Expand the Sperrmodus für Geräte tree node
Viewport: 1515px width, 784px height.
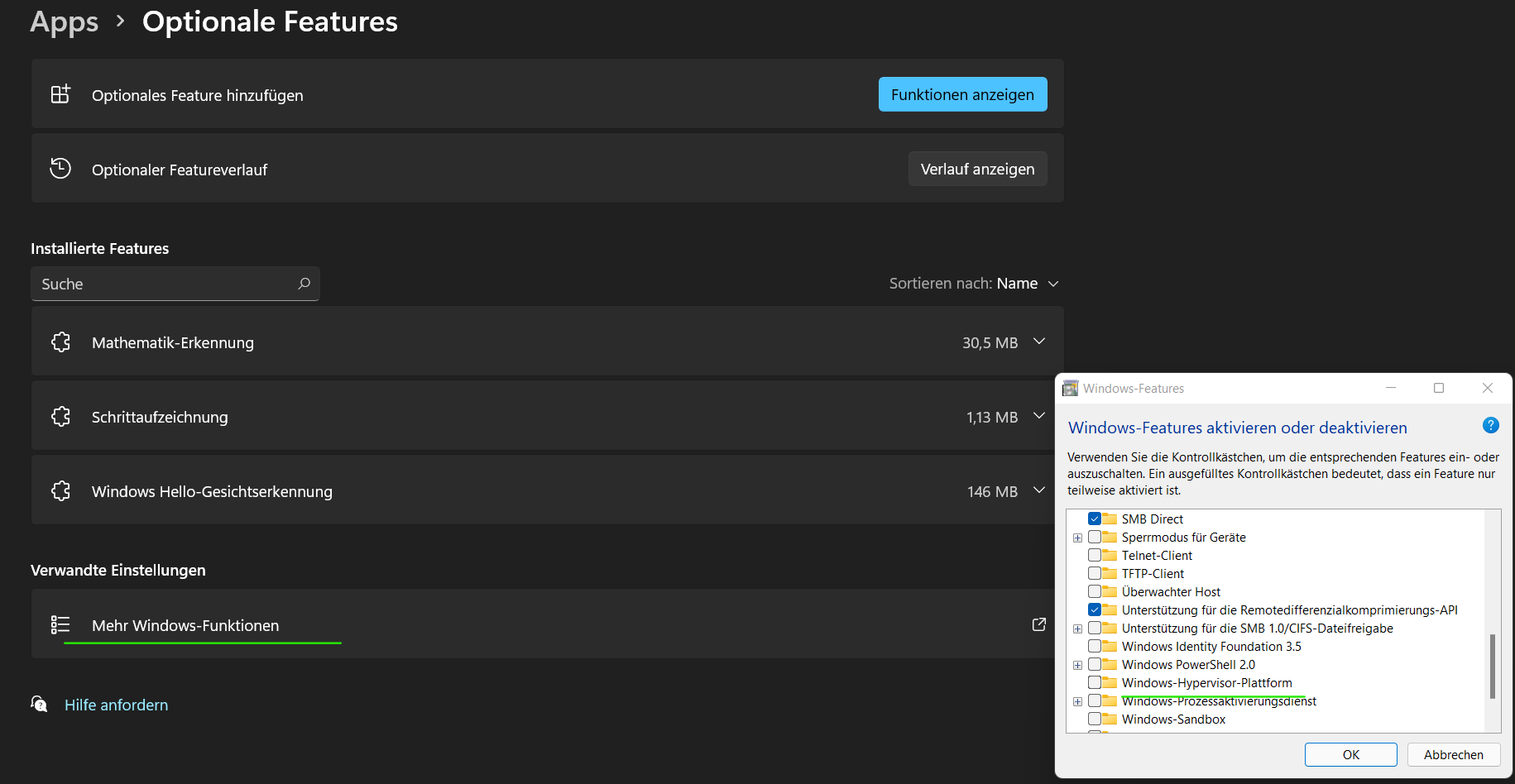click(x=1077, y=538)
